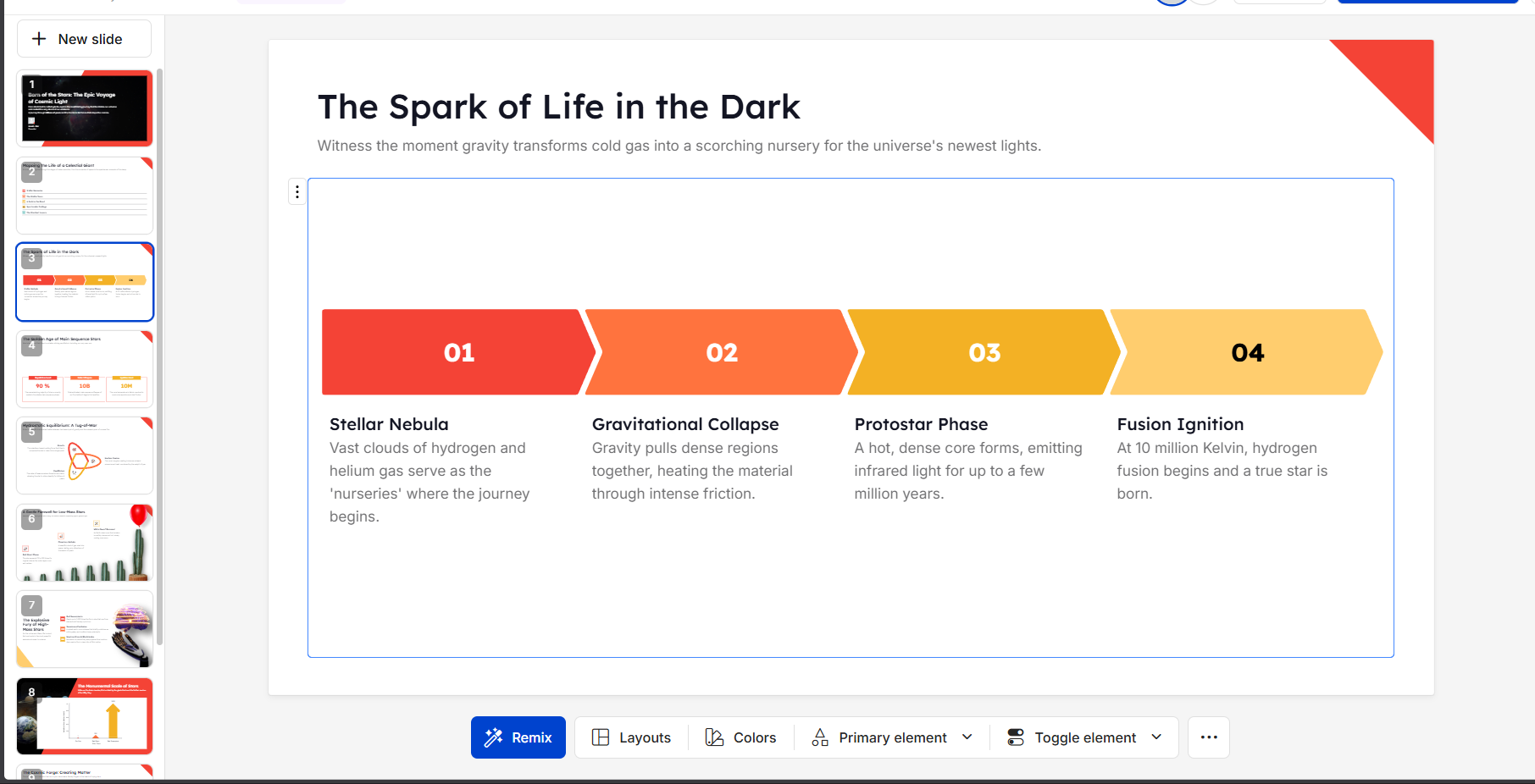The image size is (1535, 784).
Task: Click the slide title The Spark of Life
Action: (558, 107)
